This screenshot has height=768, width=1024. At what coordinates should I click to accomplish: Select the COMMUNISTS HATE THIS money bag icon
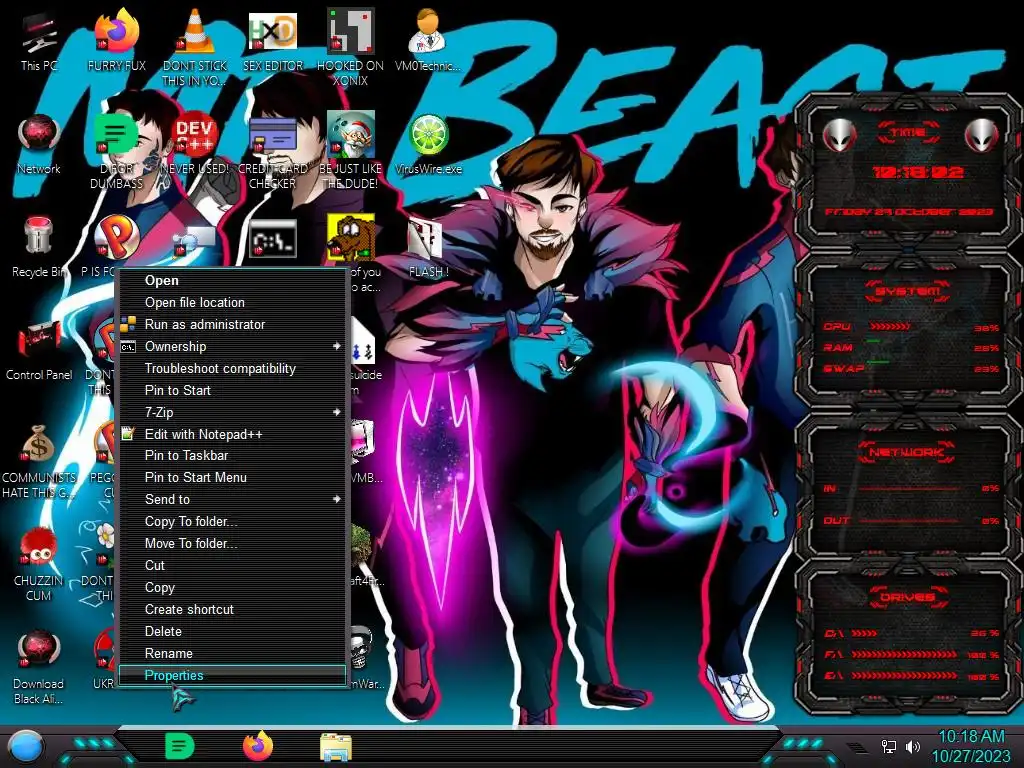[39, 462]
